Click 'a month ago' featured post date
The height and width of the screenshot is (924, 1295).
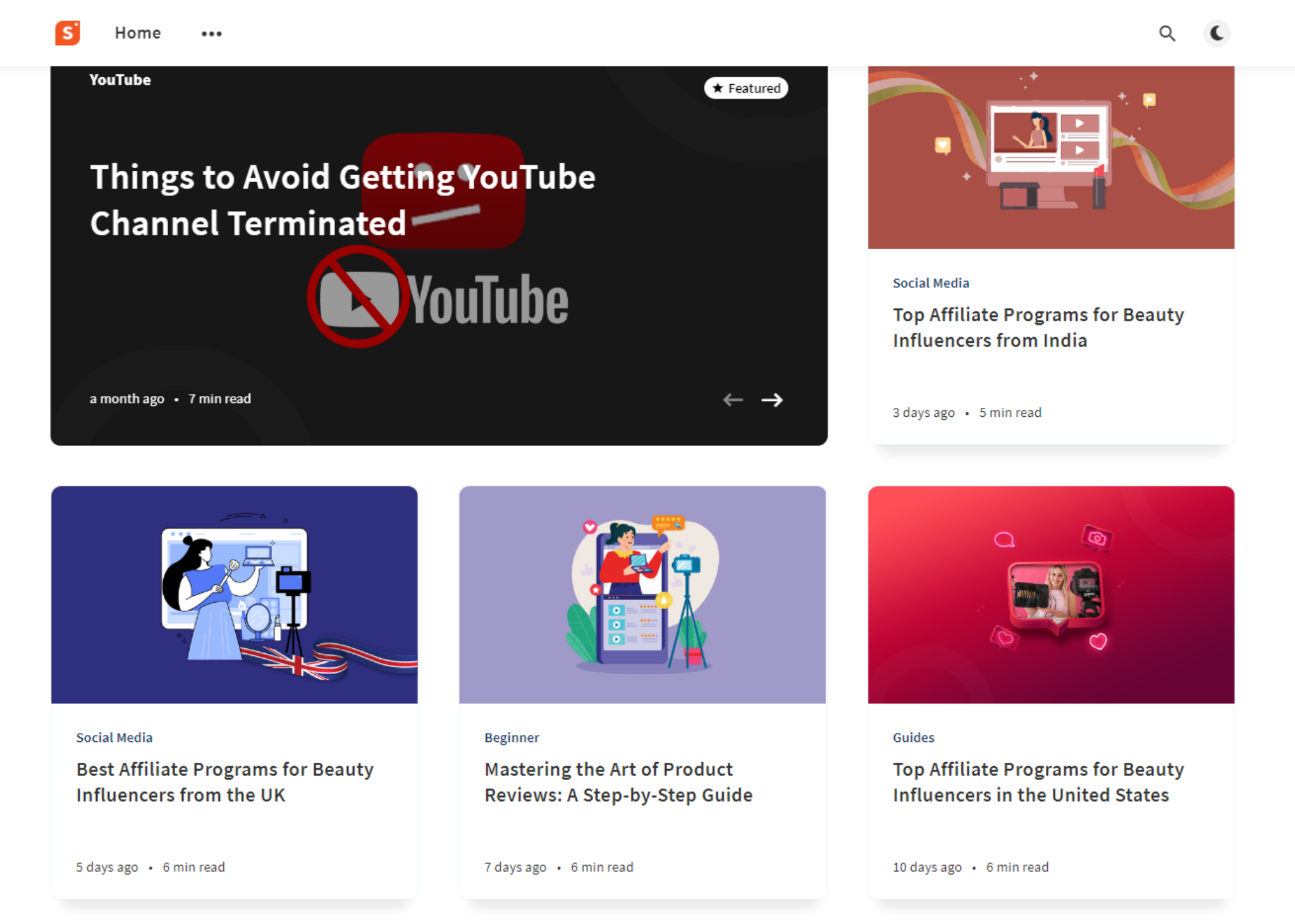[x=127, y=398]
